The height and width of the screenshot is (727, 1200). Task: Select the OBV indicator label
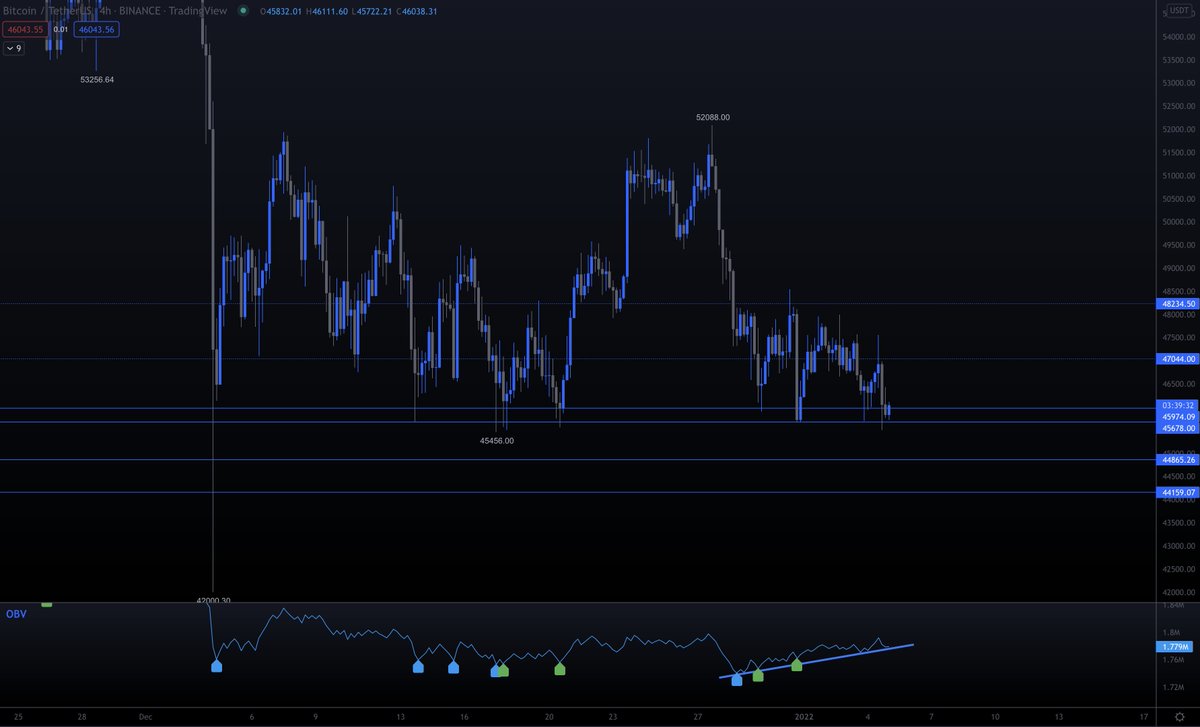click(16, 614)
